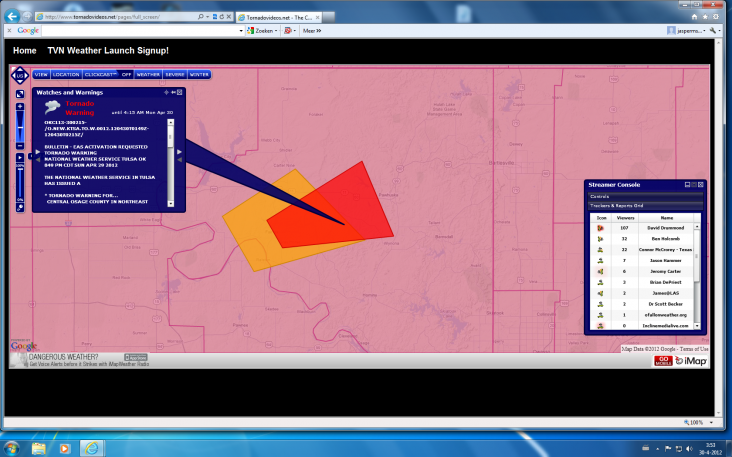Click the Home link
The height and width of the screenshot is (457, 732).
(x=25, y=50)
